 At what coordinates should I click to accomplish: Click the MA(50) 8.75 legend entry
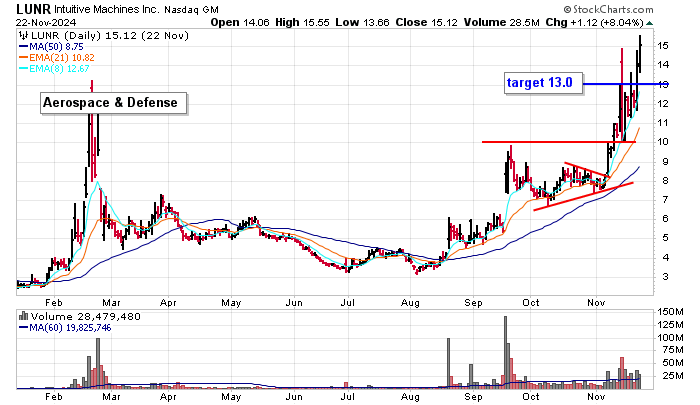[51, 47]
